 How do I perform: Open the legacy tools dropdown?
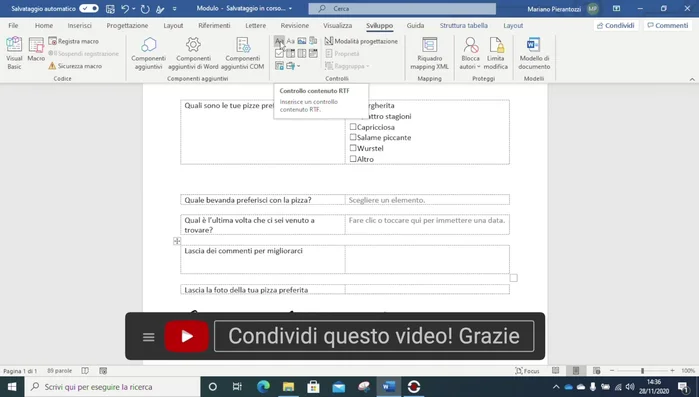point(293,66)
